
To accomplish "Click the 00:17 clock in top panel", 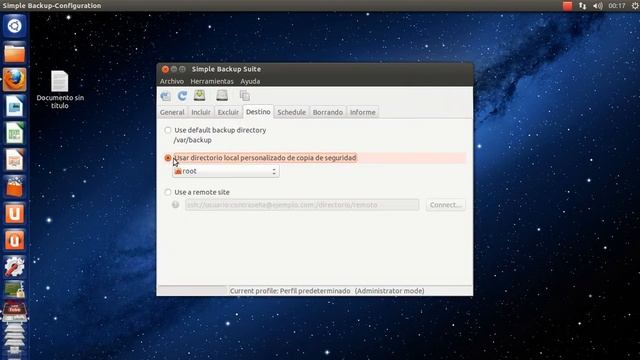I will click(616, 6).
